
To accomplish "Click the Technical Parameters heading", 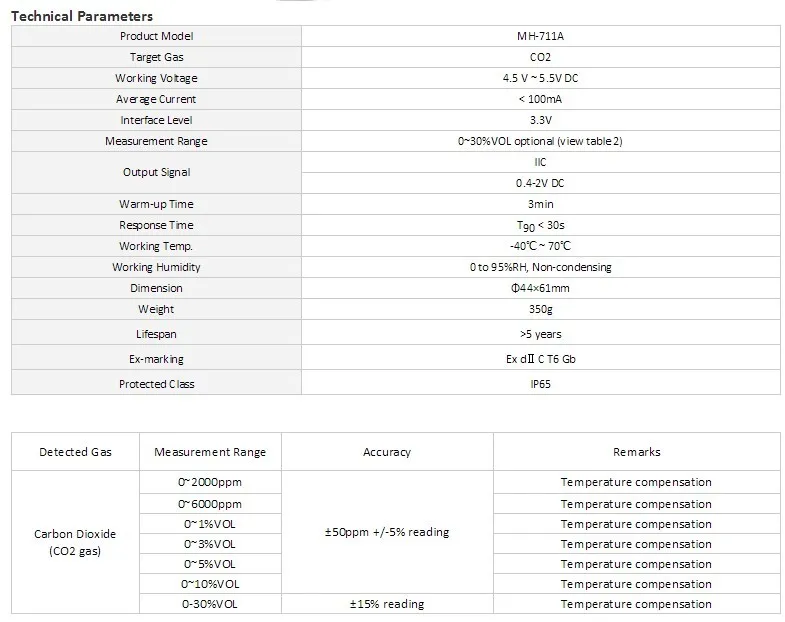I will tap(82, 16).
